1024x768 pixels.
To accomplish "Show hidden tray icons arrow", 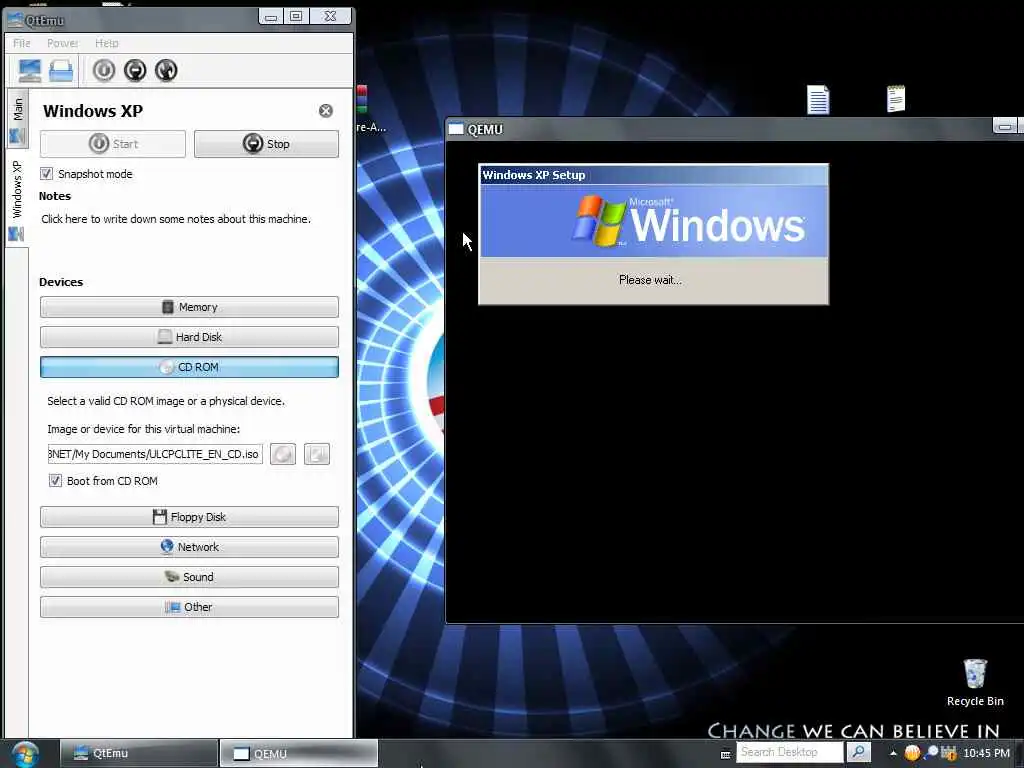I will pyautogui.click(x=893, y=753).
